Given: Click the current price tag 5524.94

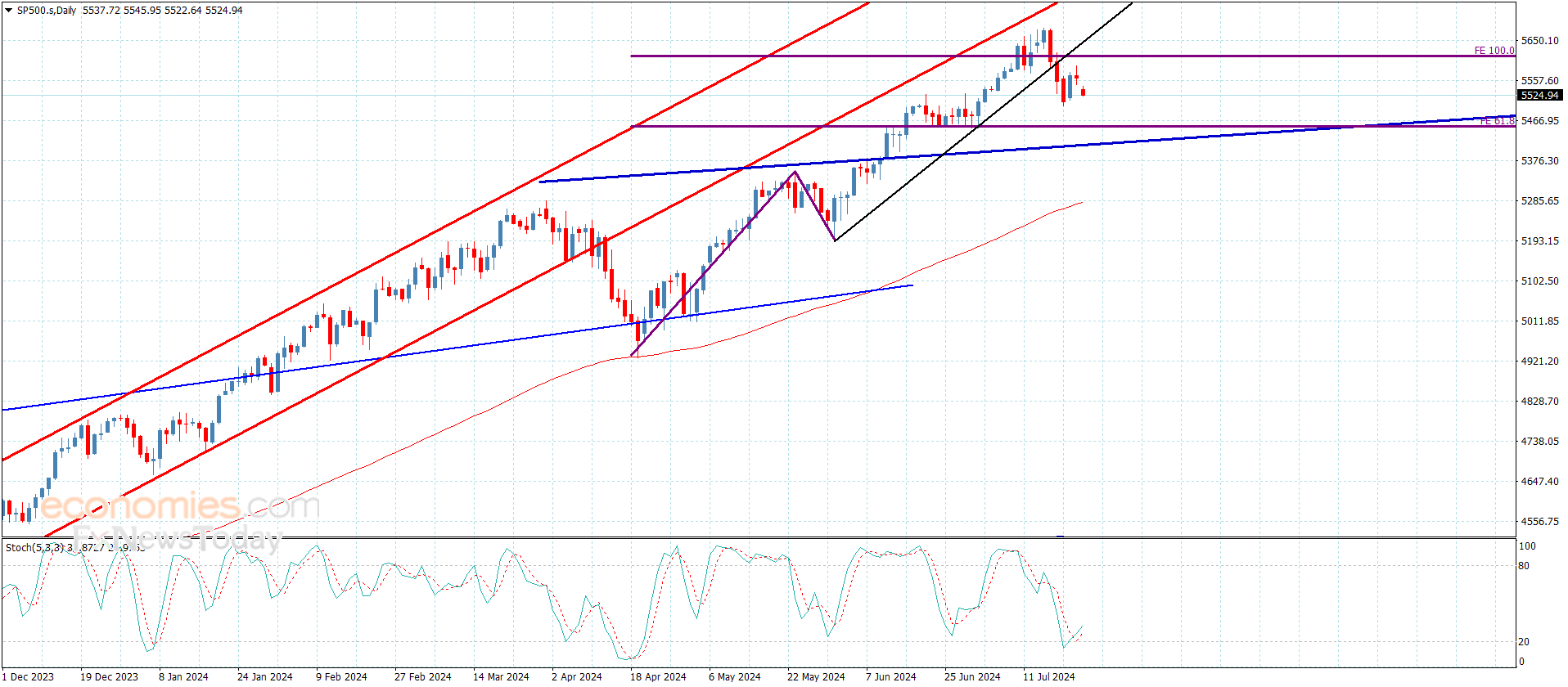Looking at the screenshot, I should [1539, 96].
